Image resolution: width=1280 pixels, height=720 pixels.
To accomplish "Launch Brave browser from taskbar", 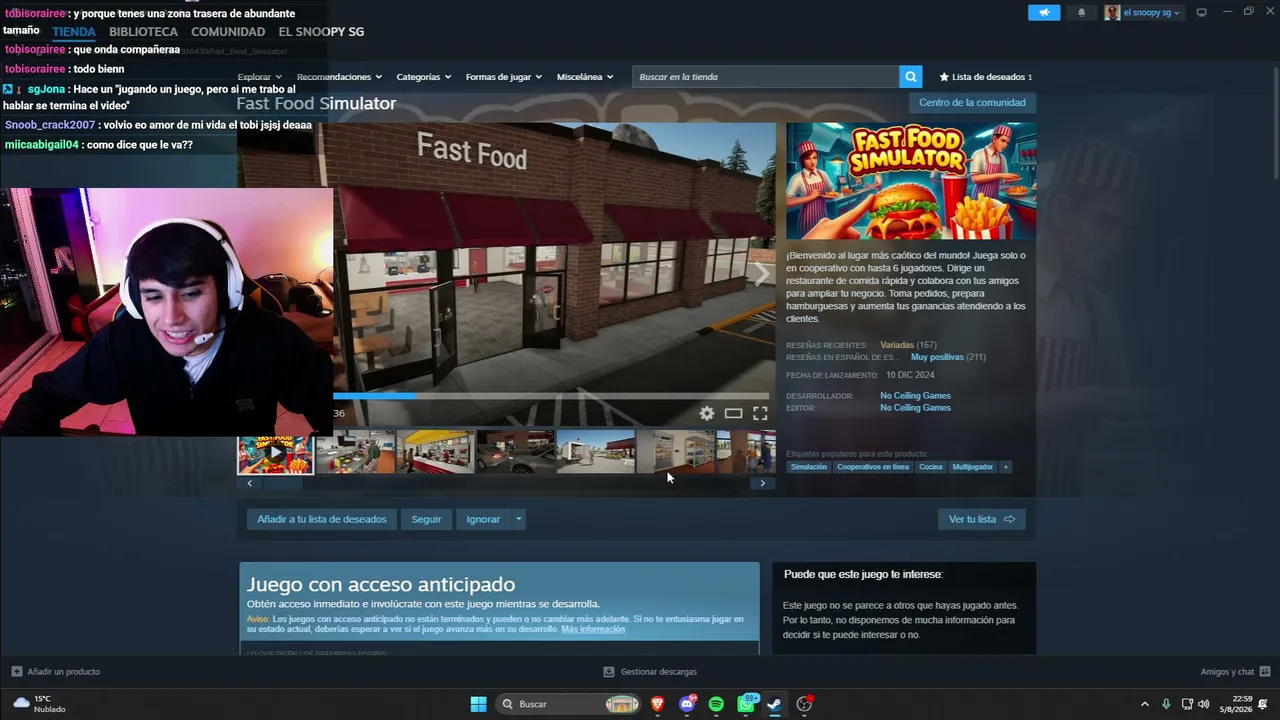I will (658, 704).
